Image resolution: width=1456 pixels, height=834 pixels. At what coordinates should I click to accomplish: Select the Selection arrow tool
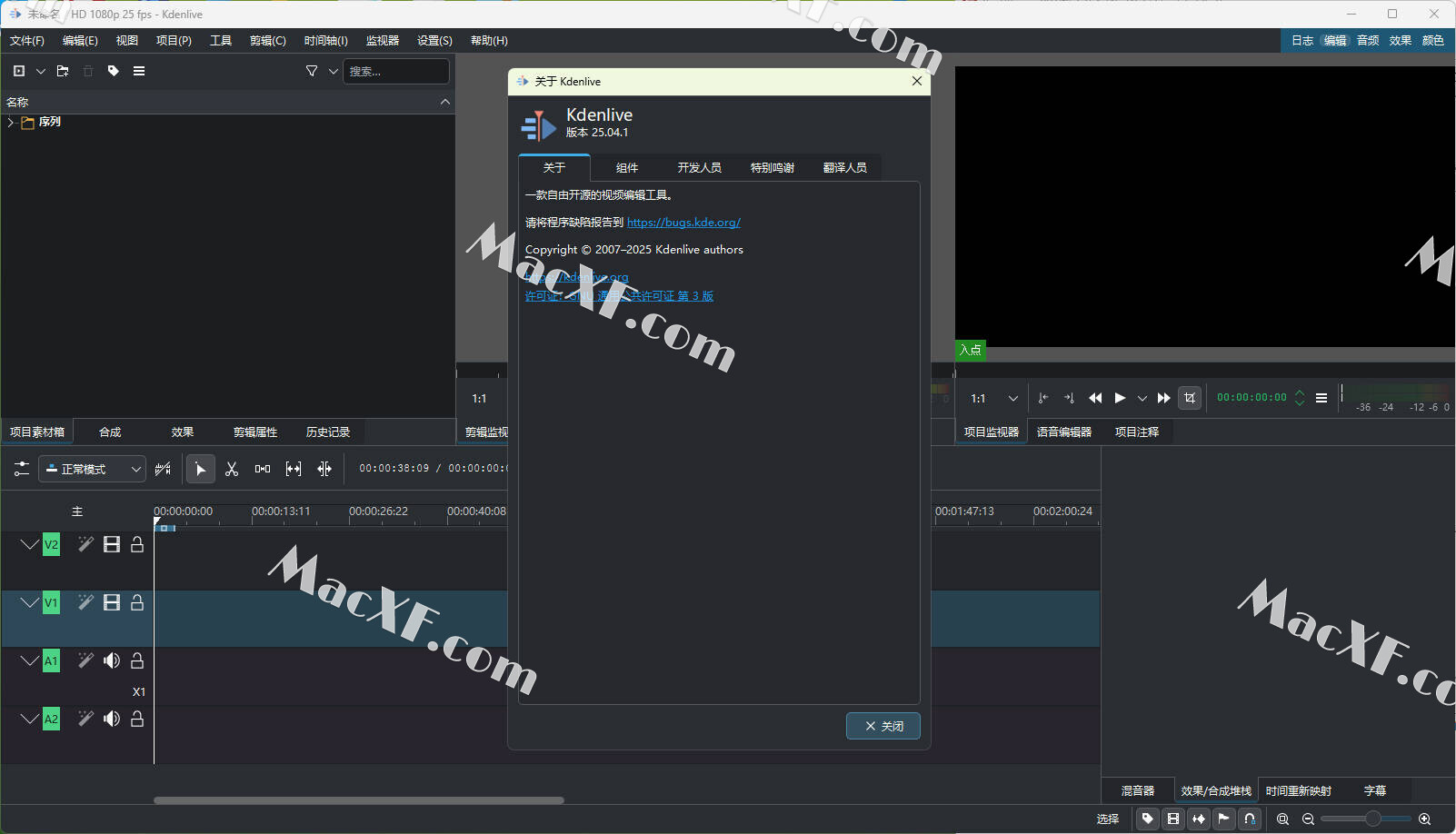point(201,469)
